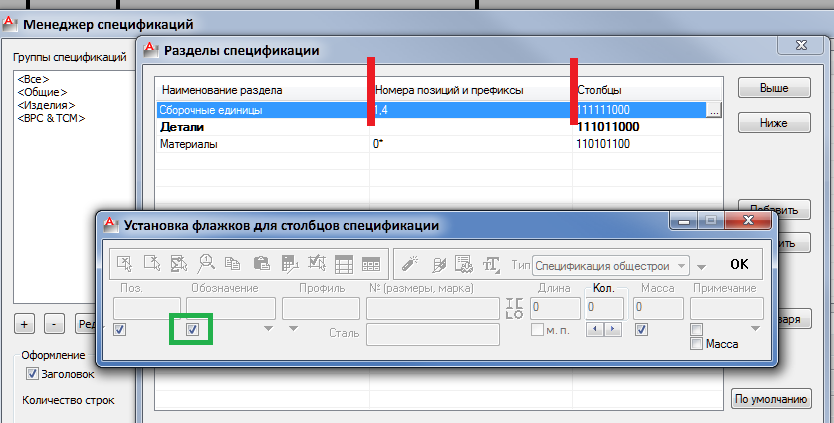Click the plus button under Группы спецификаций

coord(24,324)
